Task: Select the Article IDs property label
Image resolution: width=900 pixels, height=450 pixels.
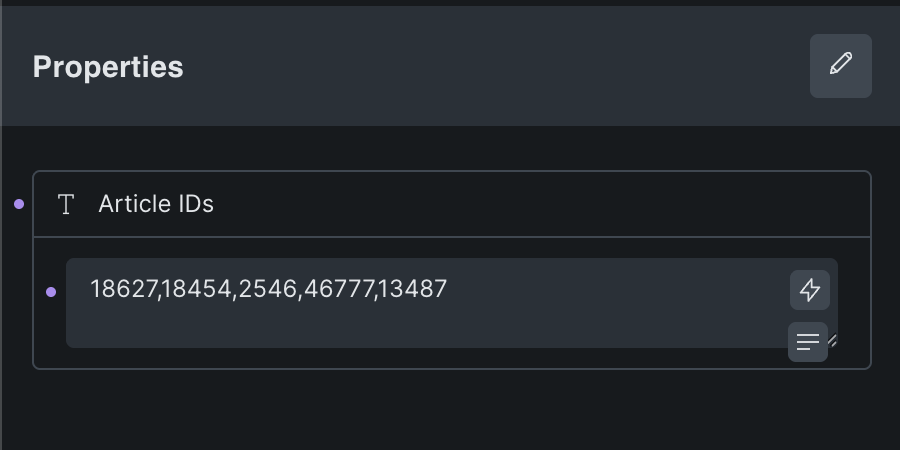Action: [156, 204]
